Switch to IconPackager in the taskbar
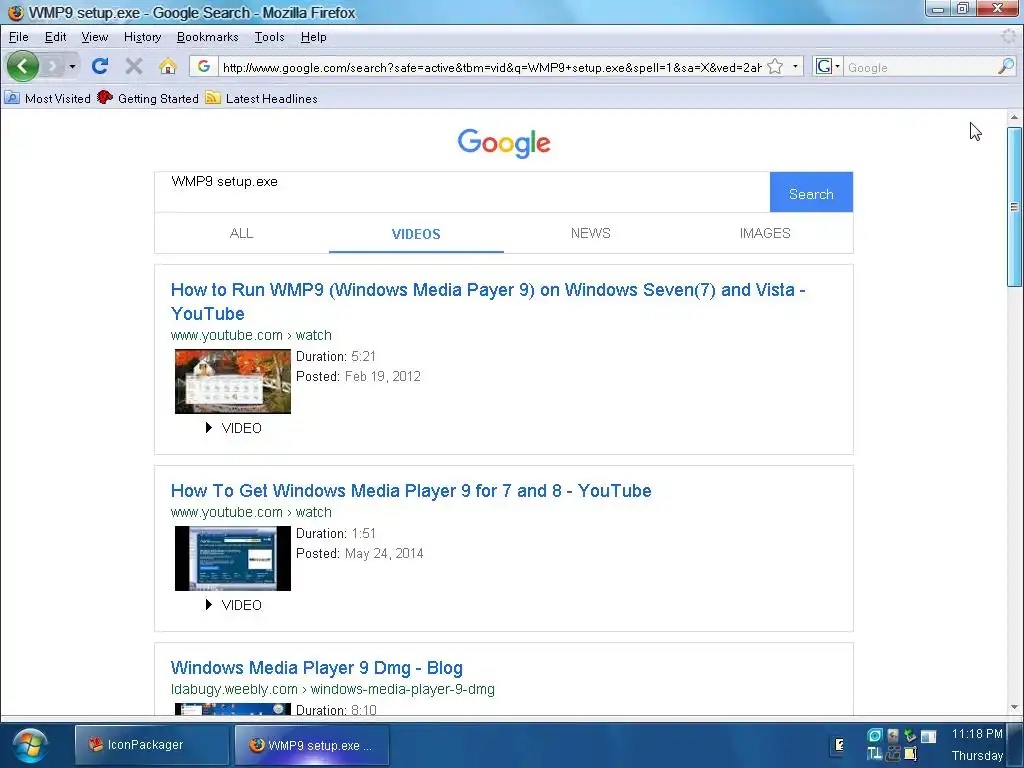 [x=152, y=744]
